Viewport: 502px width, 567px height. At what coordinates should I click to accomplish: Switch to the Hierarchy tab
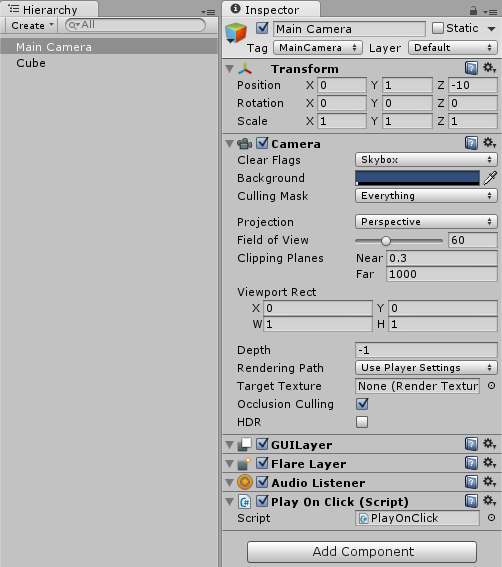[49, 9]
